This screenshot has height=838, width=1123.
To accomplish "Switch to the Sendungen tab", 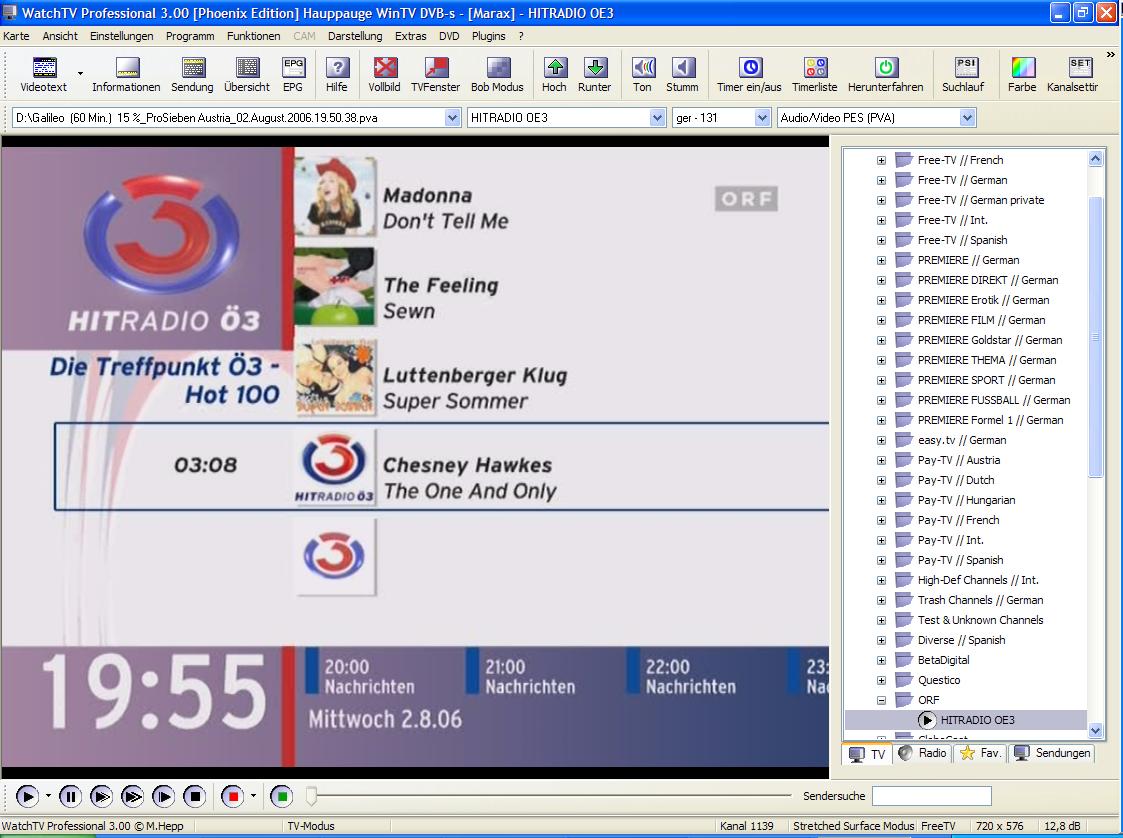I will point(1052,753).
